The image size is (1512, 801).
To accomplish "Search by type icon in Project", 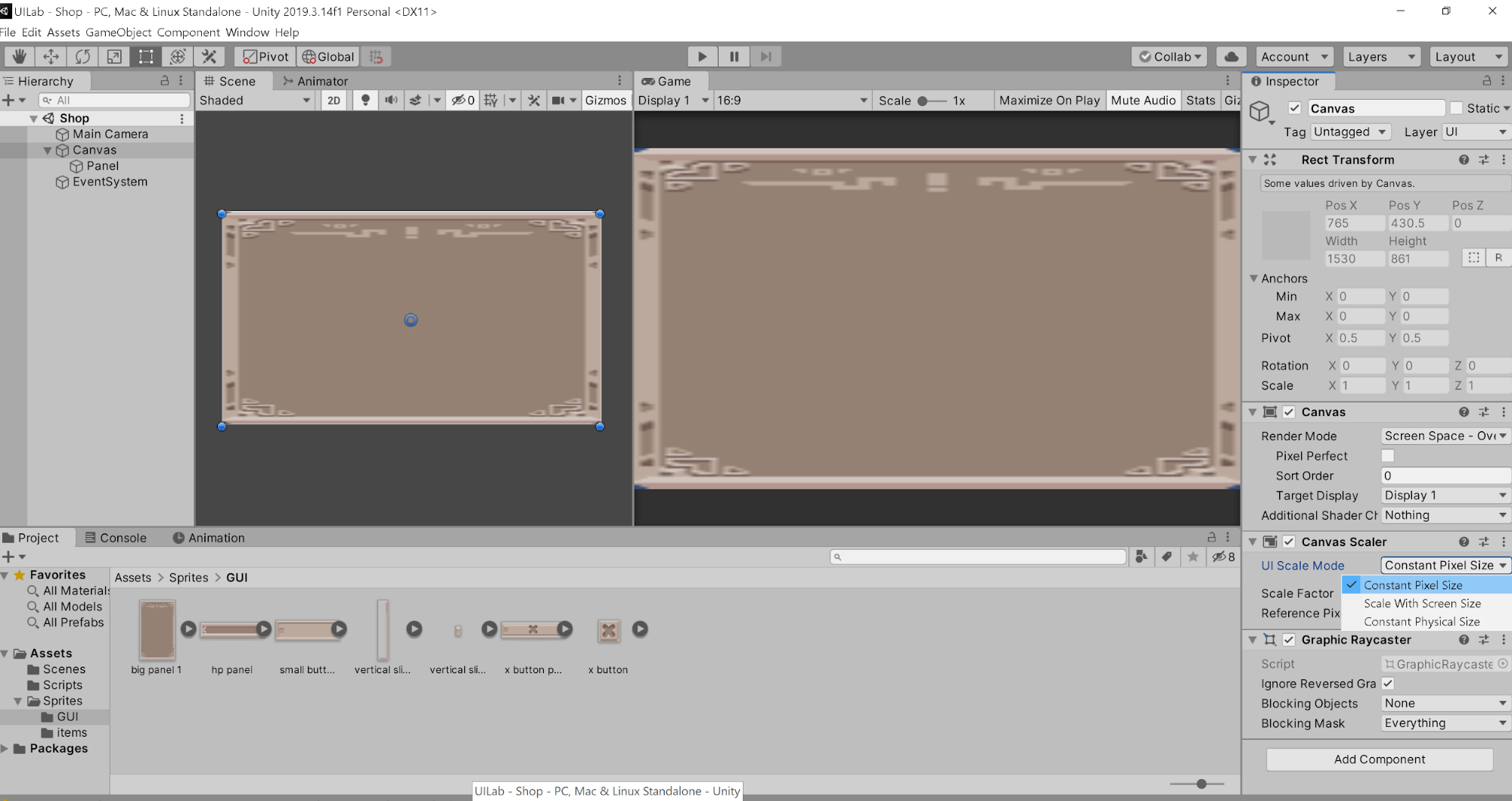I will pyautogui.click(x=1141, y=557).
